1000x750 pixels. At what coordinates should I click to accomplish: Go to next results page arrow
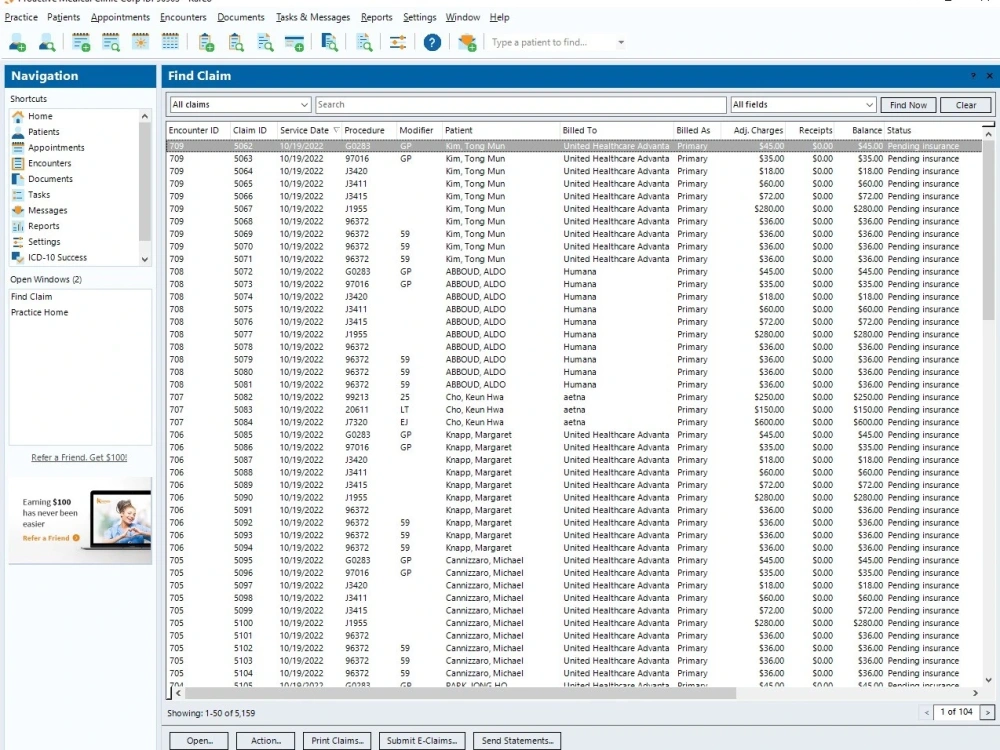coord(987,712)
